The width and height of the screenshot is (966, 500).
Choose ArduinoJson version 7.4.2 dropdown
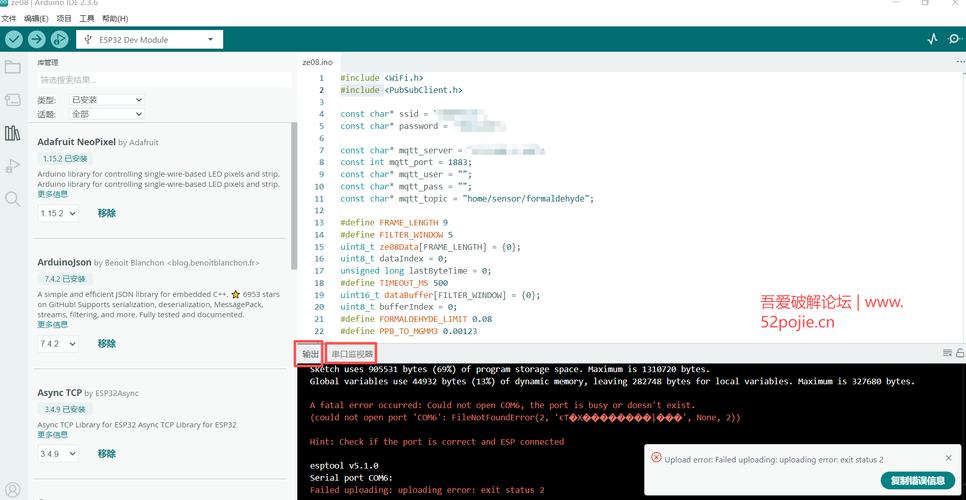point(57,344)
